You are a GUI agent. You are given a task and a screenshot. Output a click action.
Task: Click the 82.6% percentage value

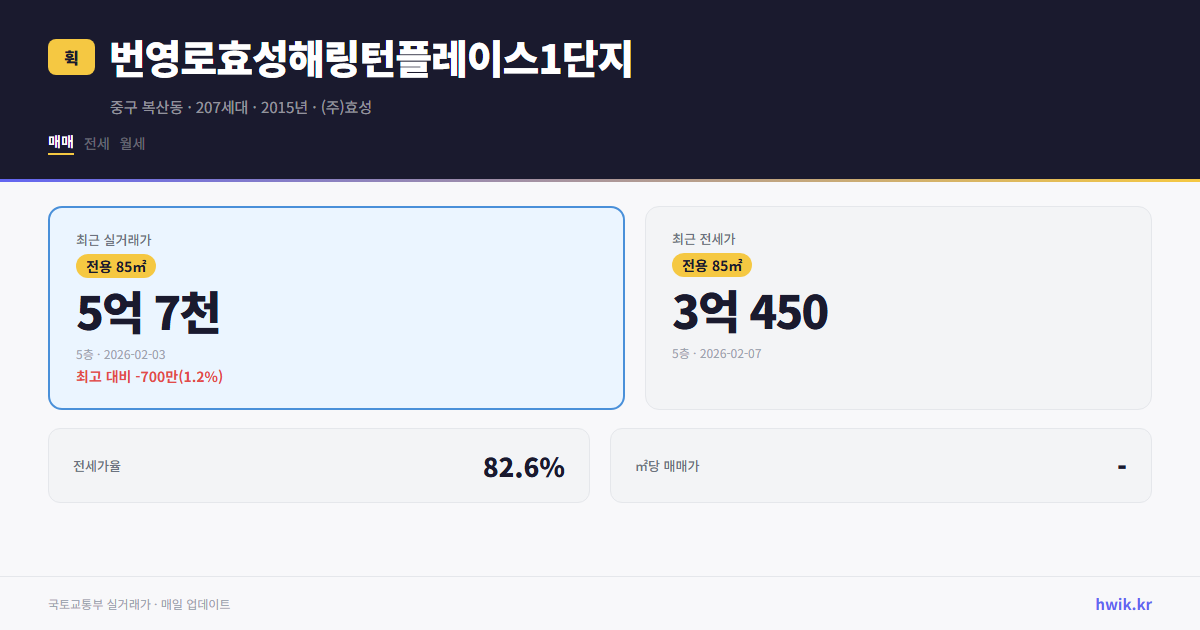coord(524,465)
